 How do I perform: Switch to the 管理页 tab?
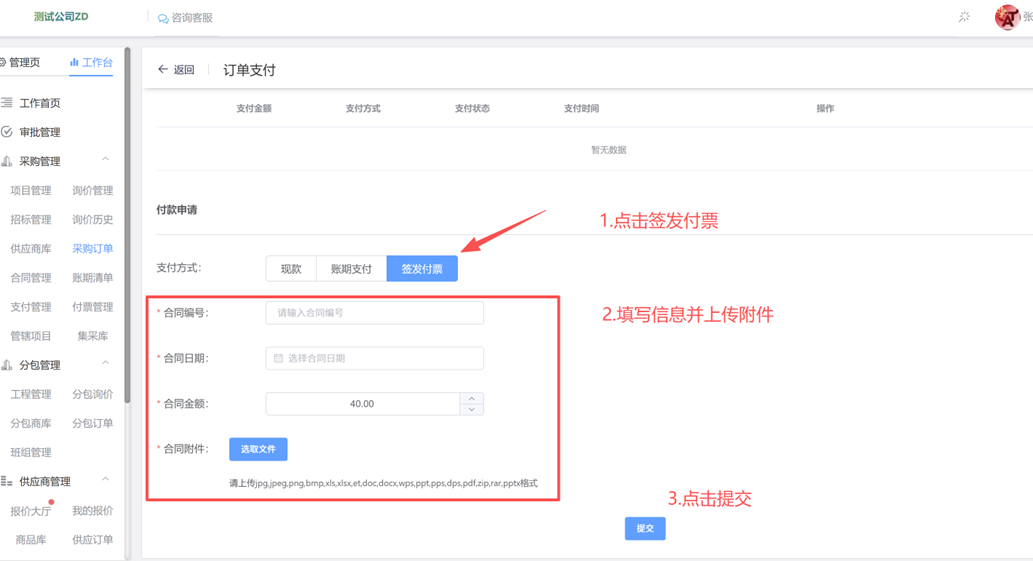coord(22,63)
